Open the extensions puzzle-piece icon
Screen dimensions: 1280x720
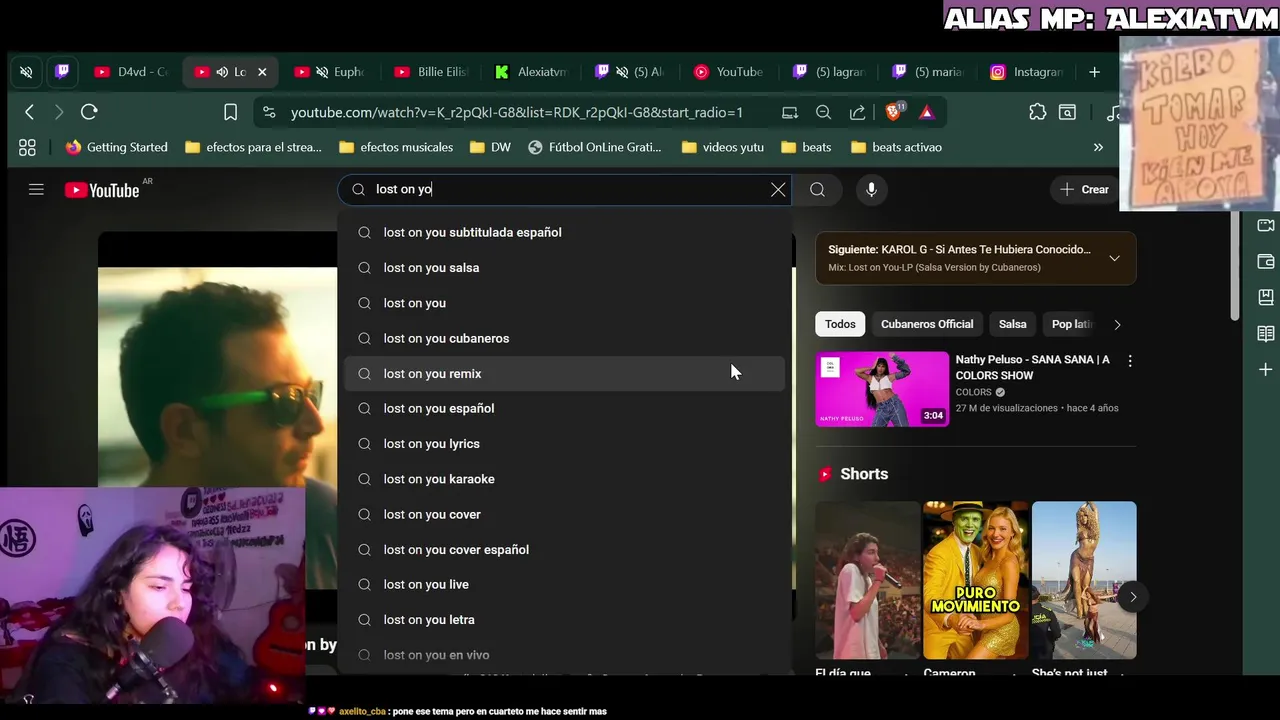(x=1037, y=112)
